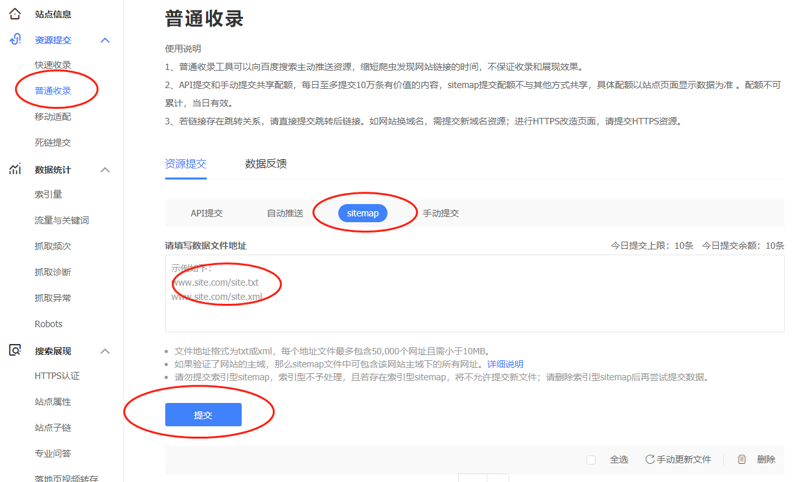Focus the sitemap file address textarea
The width and height of the screenshot is (799, 482).
[x=474, y=293]
